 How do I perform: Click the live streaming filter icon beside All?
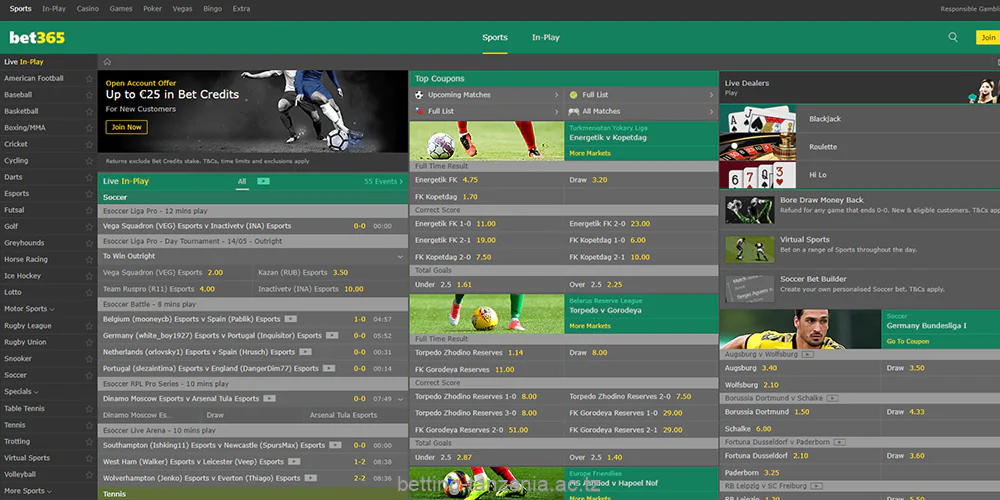263,181
